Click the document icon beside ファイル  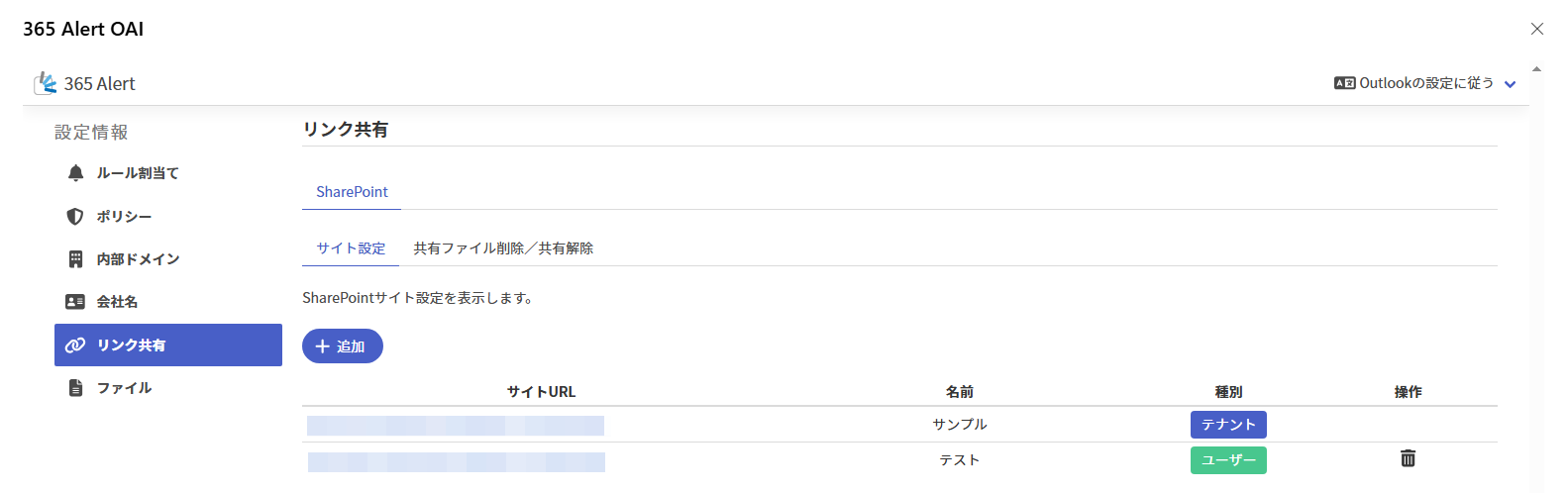[x=75, y=388]
